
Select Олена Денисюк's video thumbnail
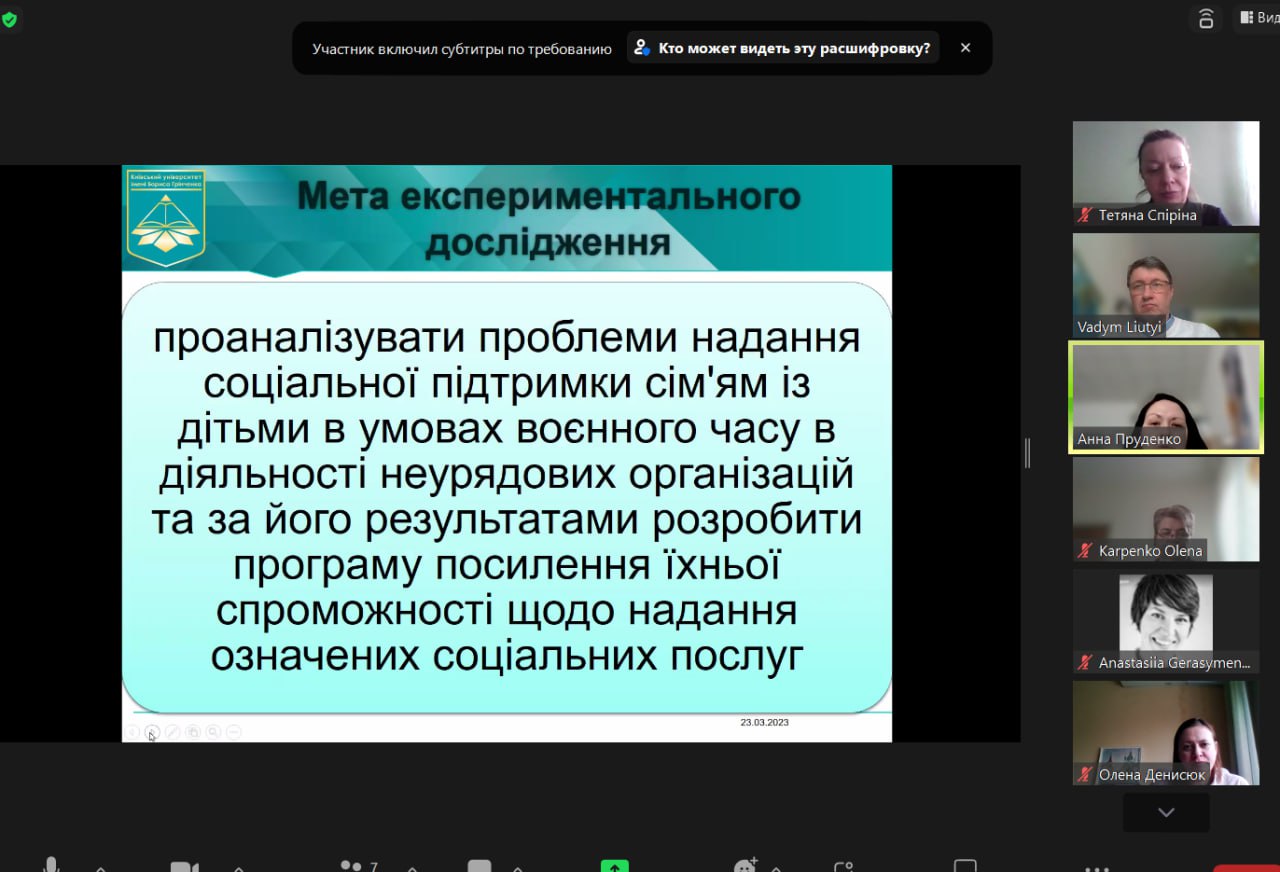coord(1166,733)
